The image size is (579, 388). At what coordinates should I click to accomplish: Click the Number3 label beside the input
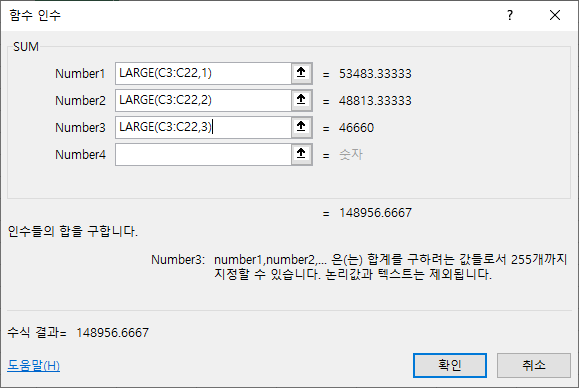[80, 128]
